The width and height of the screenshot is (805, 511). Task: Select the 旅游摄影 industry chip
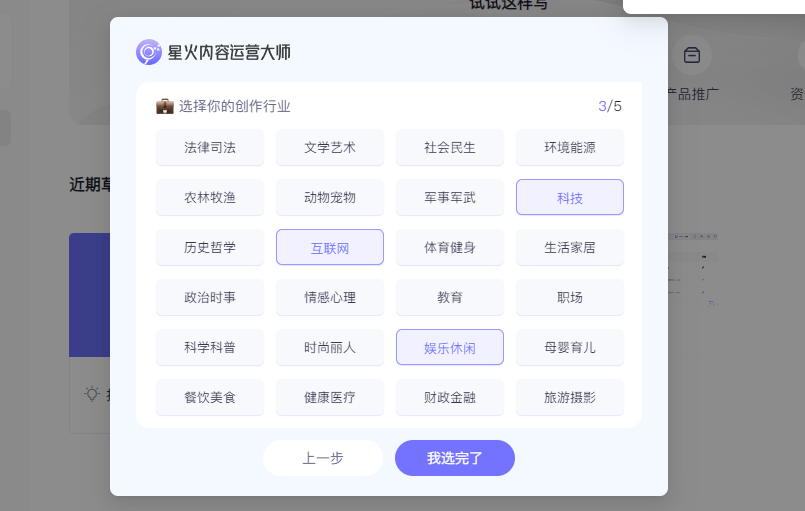click(x=570, y=397)
